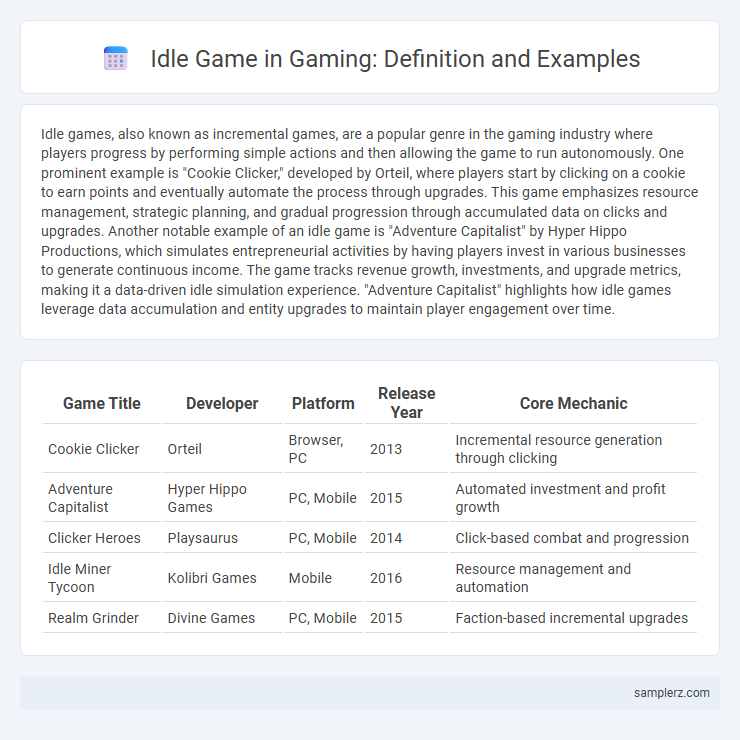This screenshot has height=740, width=740.
Task: Click 'Faction-based incremental upgrades' cell
Action: pyautogui.click(x=571, y=618)
